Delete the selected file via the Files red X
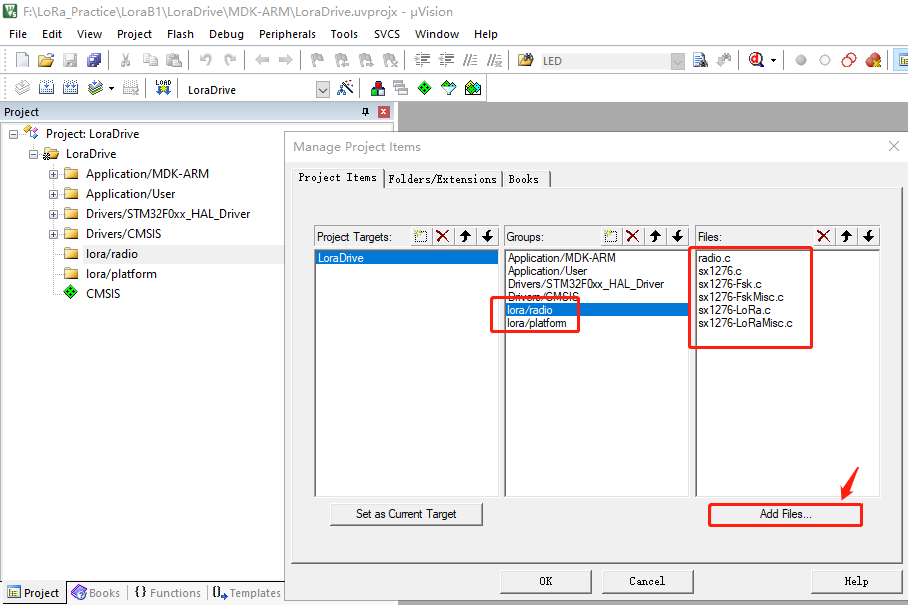 823,236
